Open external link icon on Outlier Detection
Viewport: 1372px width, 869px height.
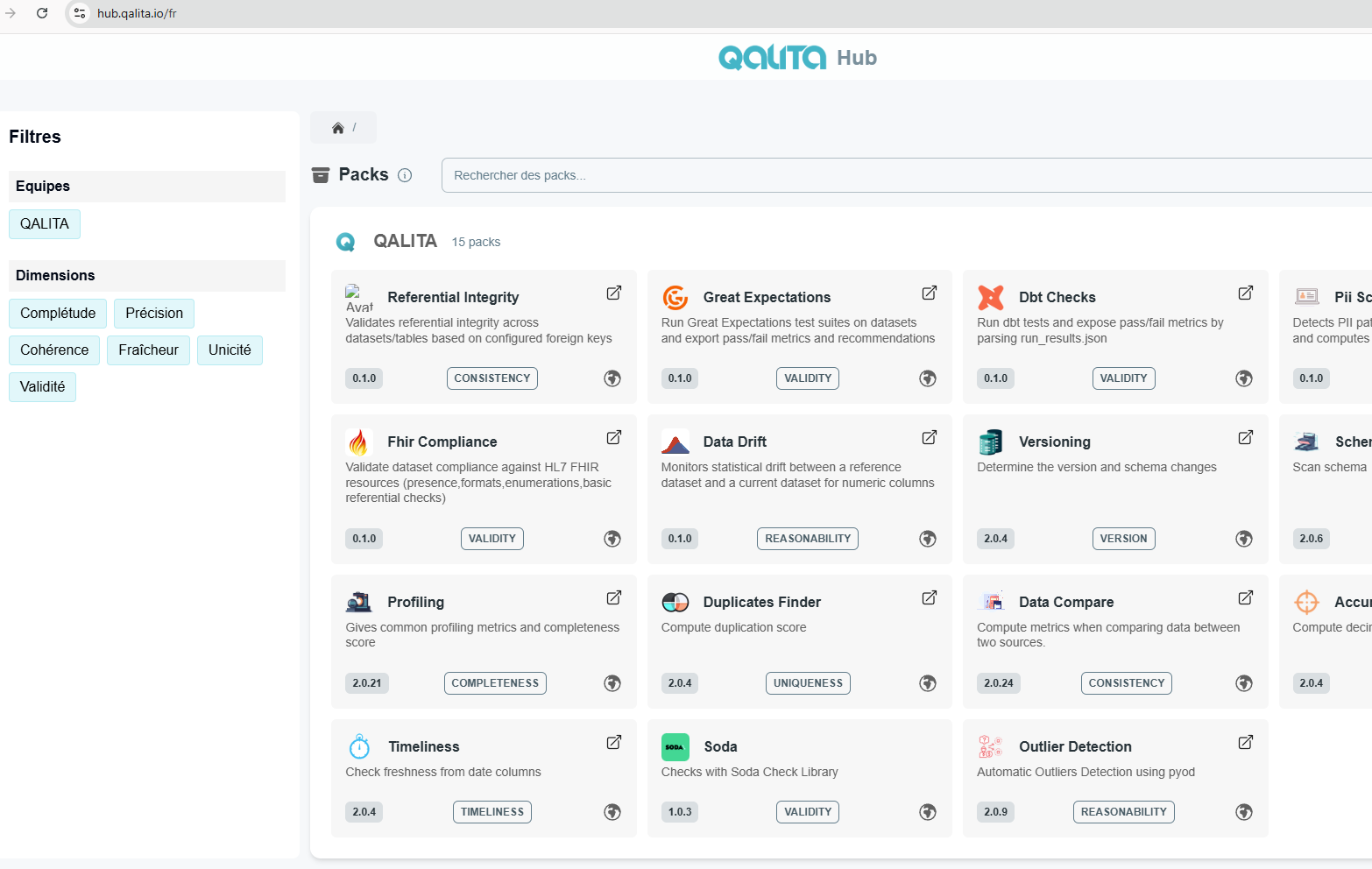[1245, 742]
